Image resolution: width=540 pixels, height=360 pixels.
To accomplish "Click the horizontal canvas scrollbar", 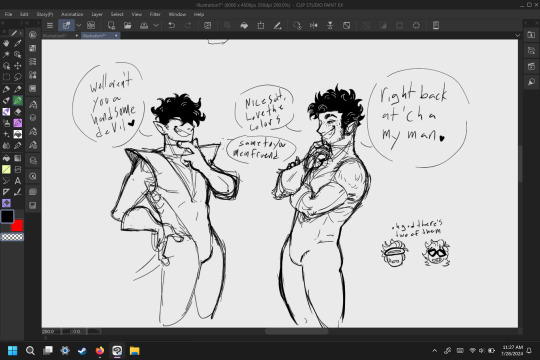I will [297, 331].
